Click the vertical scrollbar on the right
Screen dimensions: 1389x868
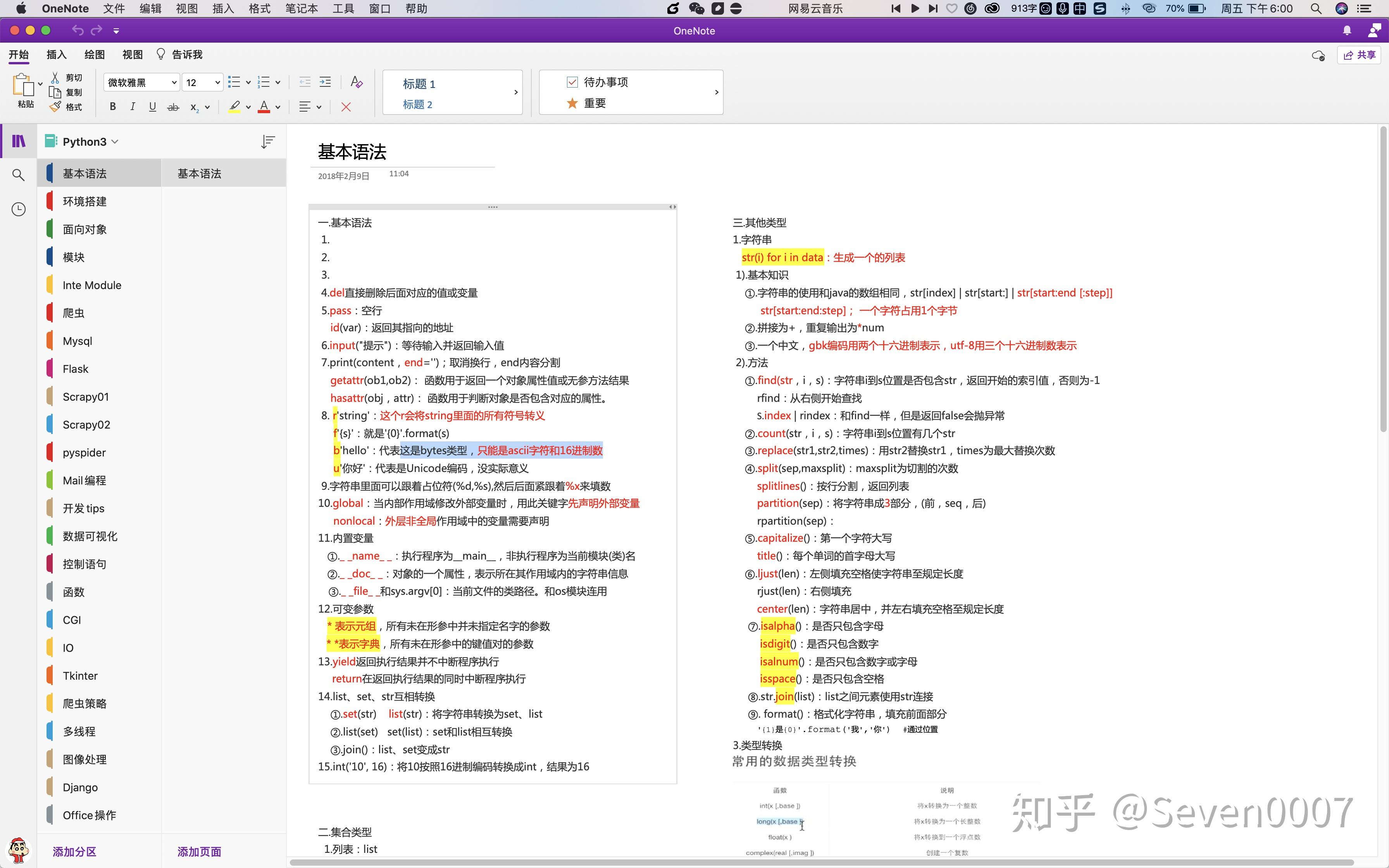pos(1383,279)
